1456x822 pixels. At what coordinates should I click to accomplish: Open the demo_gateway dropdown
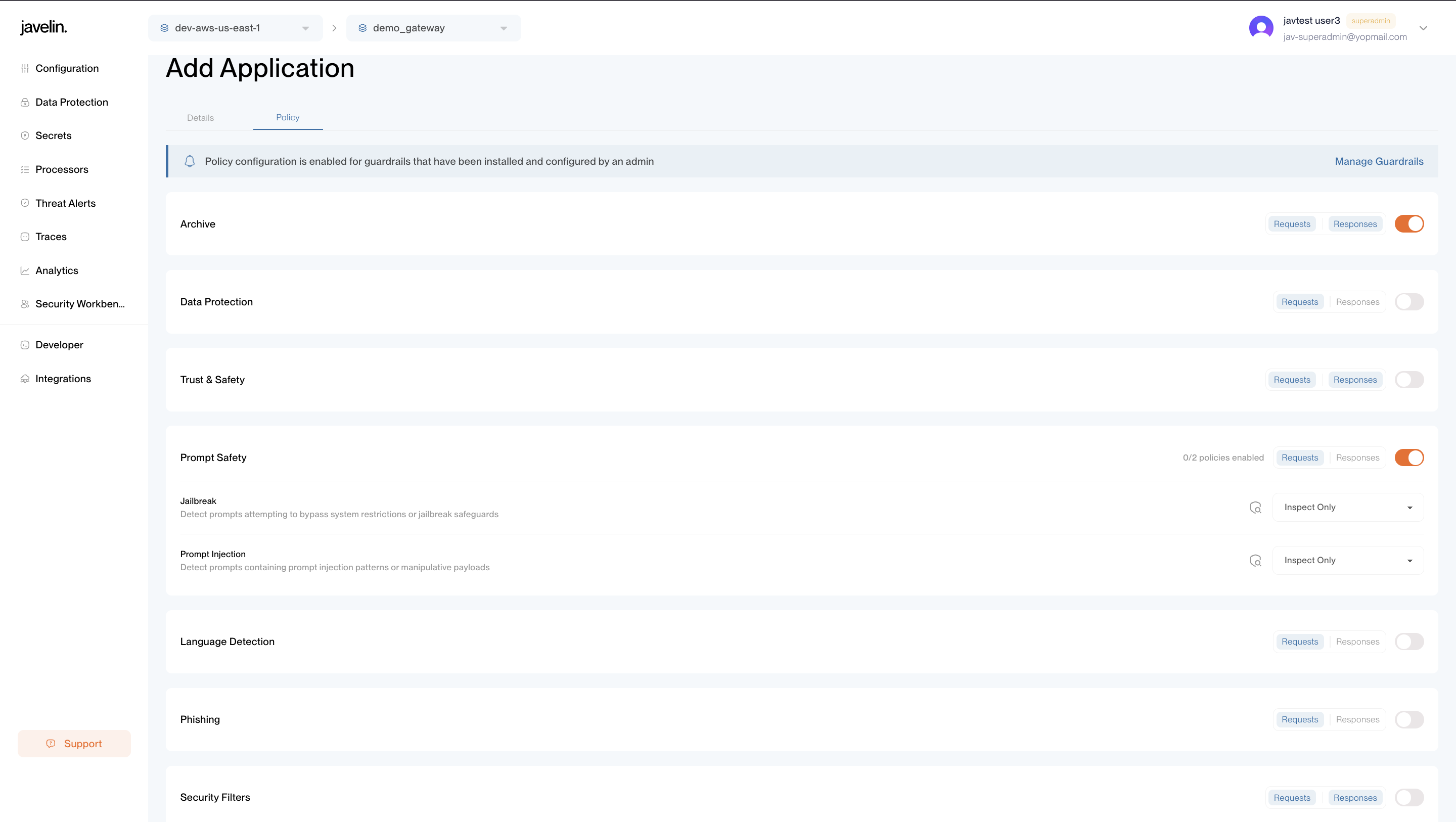click(x=434, y=28)
